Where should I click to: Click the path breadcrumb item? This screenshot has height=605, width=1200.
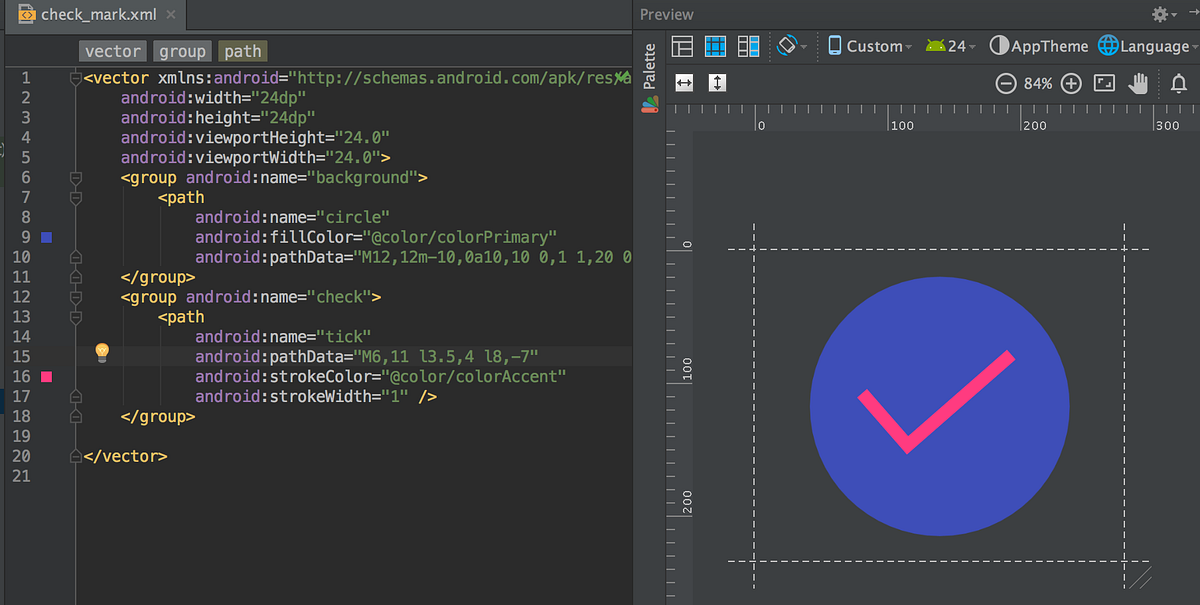coord(242,50)
